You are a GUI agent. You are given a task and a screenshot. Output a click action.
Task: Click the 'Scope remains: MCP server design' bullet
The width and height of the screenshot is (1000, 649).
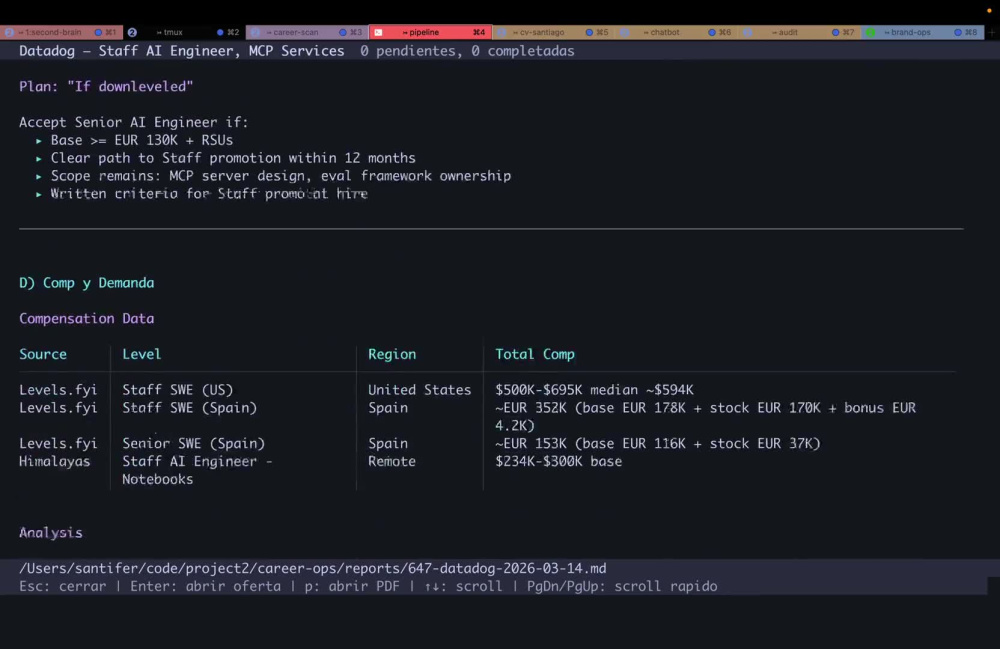pyautogui.click(x=281, y=176)
